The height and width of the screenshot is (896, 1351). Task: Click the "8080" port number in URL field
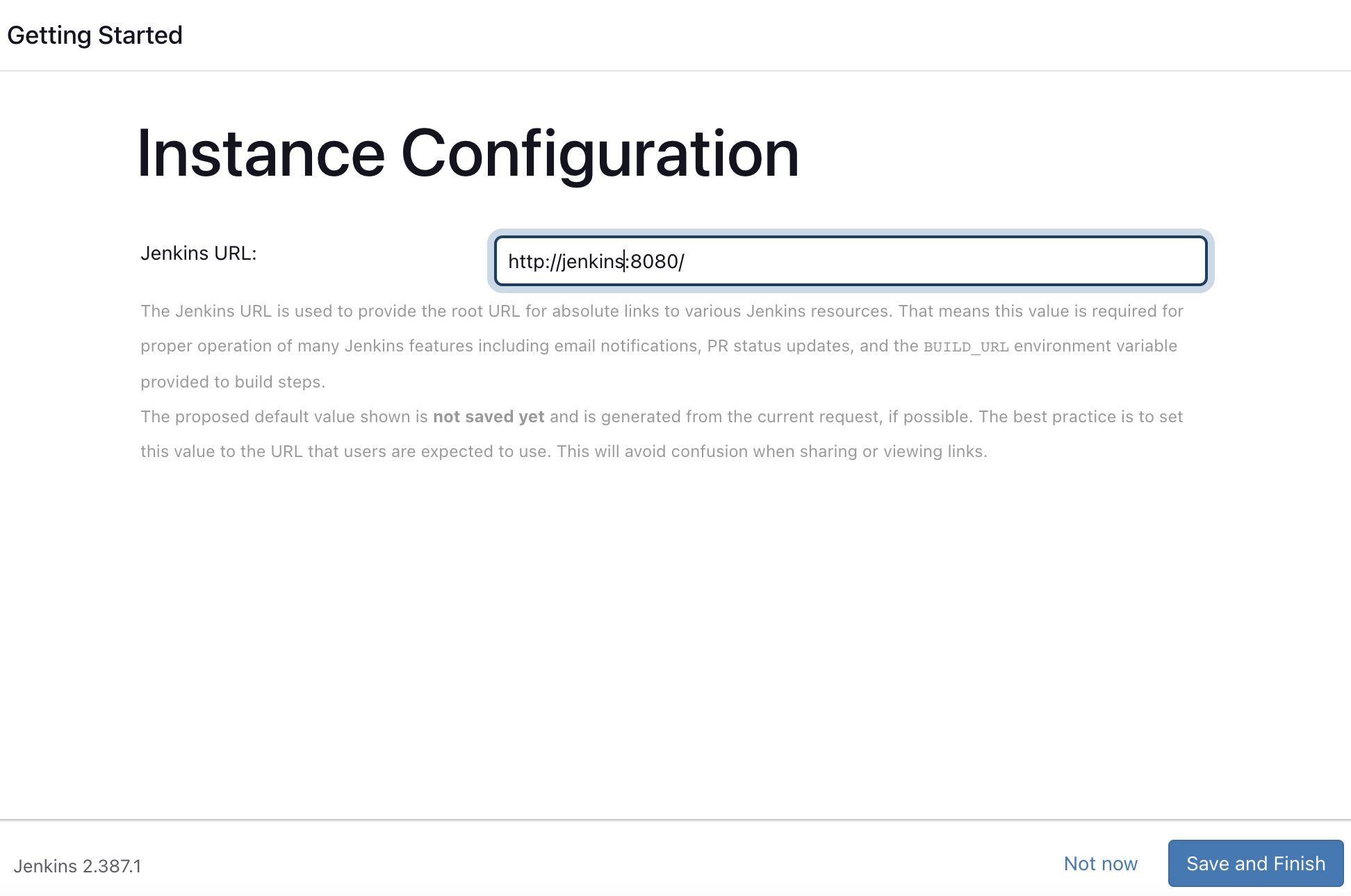[653, 262]
